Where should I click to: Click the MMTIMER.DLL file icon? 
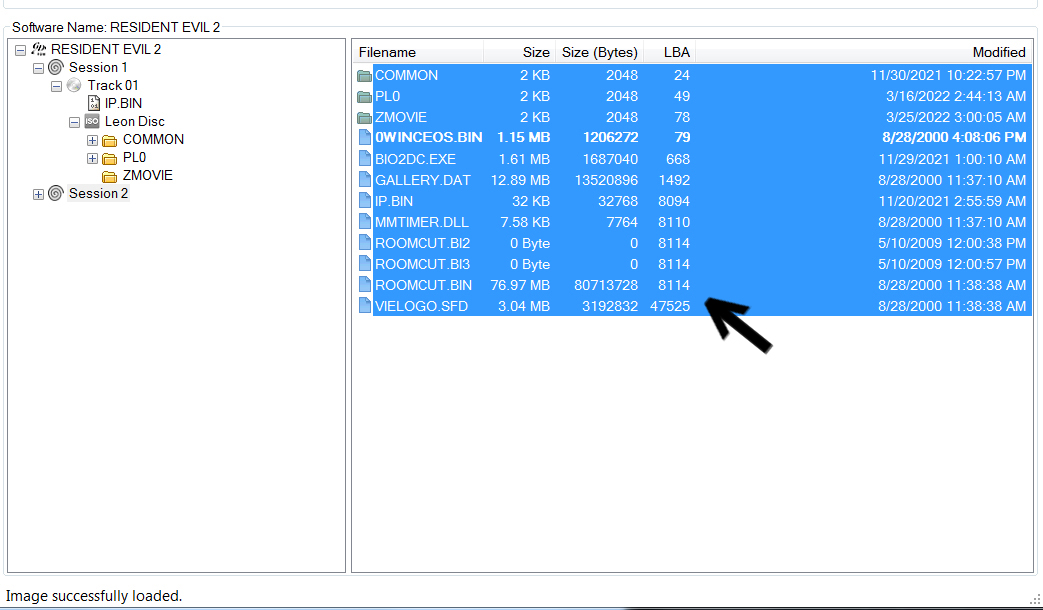(365, 222)
